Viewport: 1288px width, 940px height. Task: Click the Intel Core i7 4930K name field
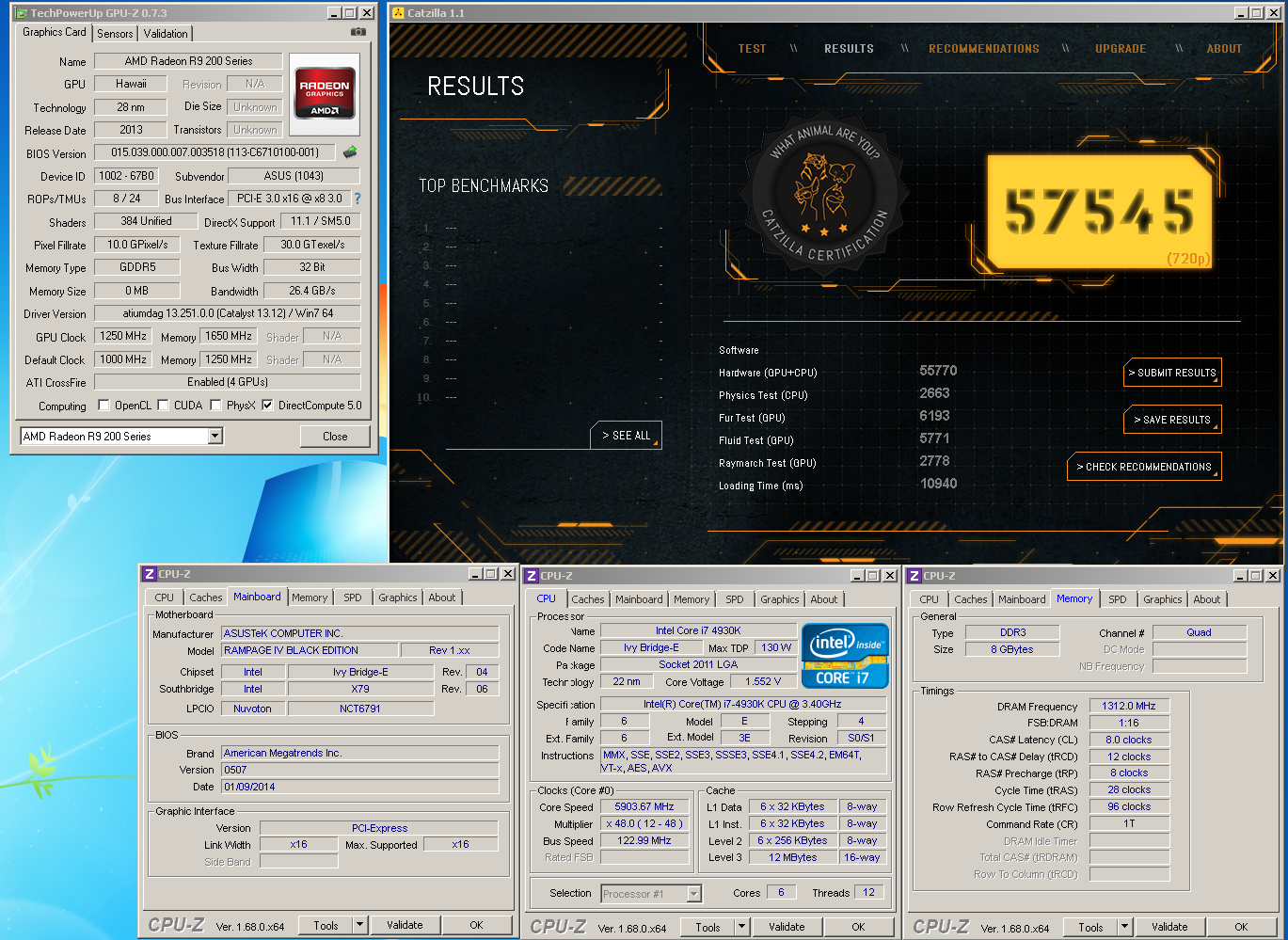(698, 630)
